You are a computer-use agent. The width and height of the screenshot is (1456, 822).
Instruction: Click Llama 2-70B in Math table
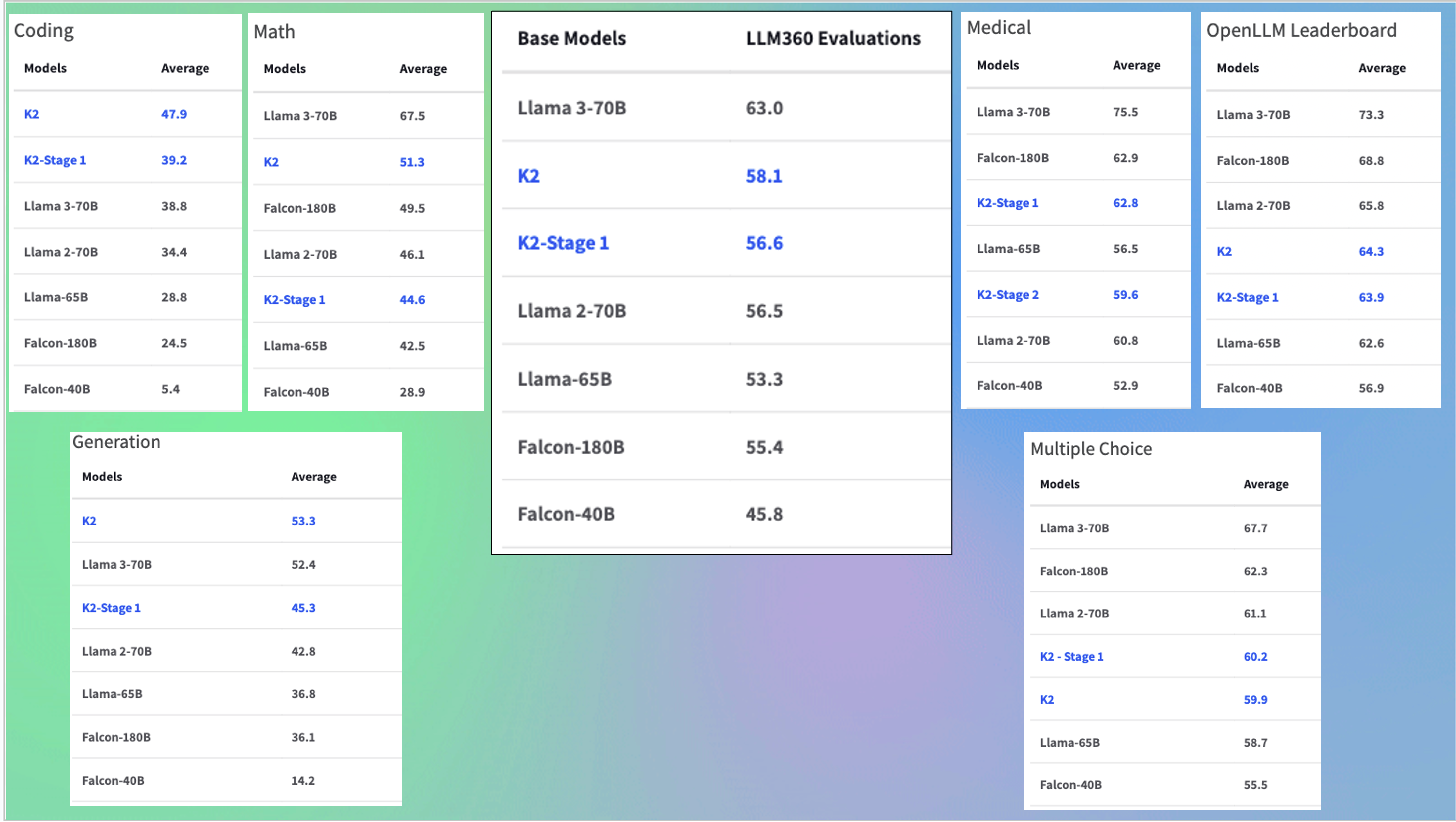point(300,254)
